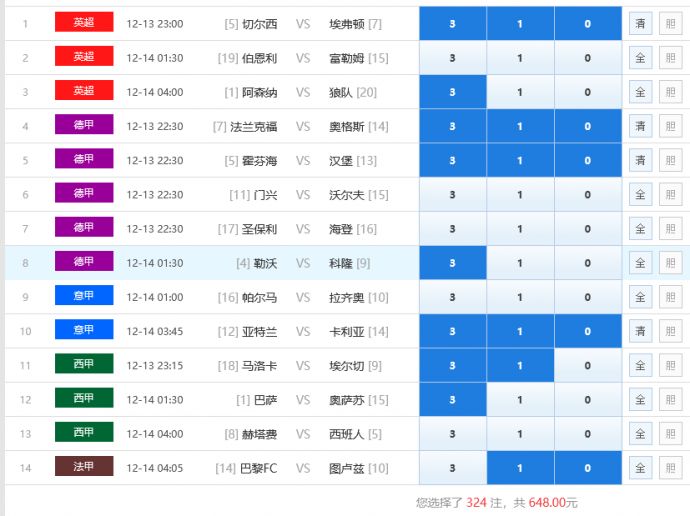This screenshot has height=516, width=690.
Task: Click the purple 德甲 badge for 法兰克福 match
Action: pos(84,126)
